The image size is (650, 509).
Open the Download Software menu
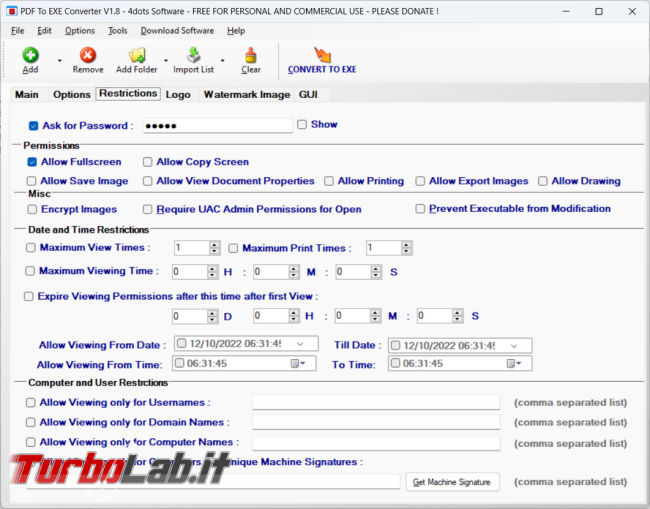tap(177, 31)
